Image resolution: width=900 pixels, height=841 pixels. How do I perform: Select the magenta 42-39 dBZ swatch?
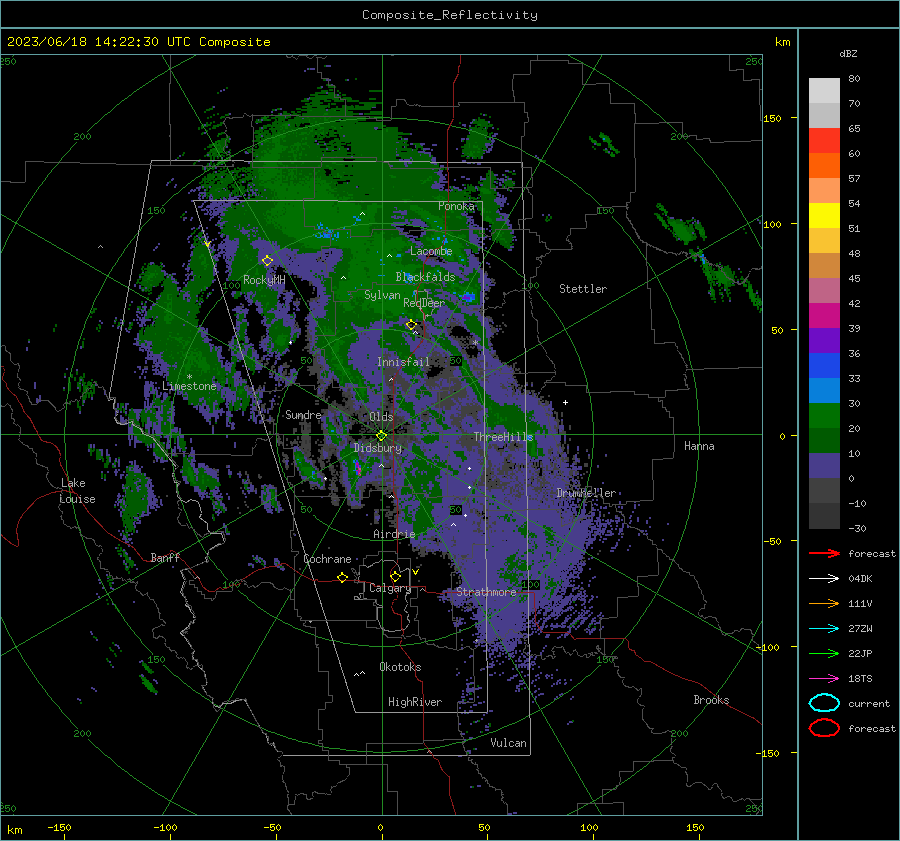[824, 316]
